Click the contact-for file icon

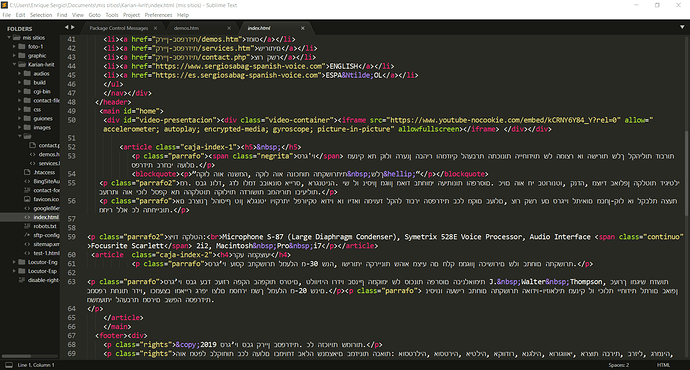[x=27, y=190]
